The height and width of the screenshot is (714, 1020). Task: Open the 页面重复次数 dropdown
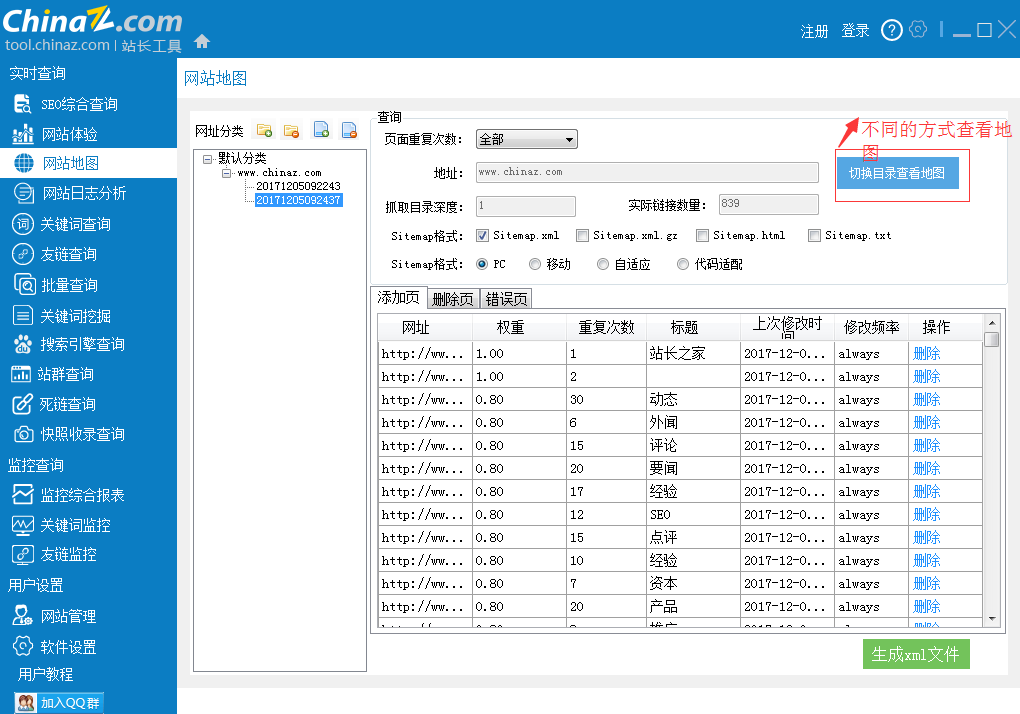(526, 139)
